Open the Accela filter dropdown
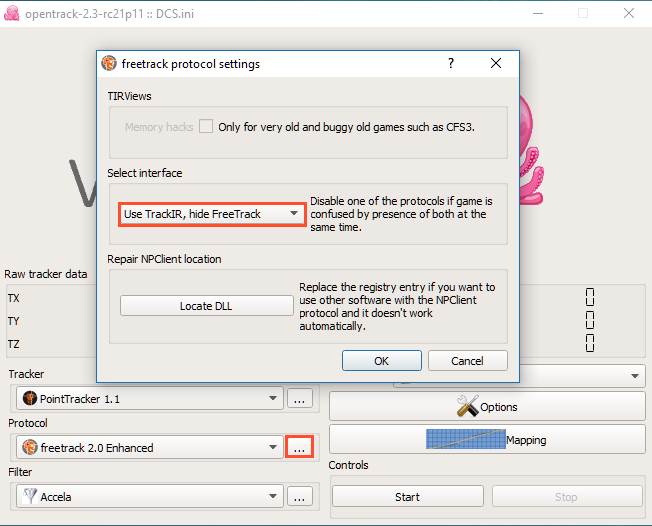This screenshot has height=526, width=652. [x=150, y=496]
